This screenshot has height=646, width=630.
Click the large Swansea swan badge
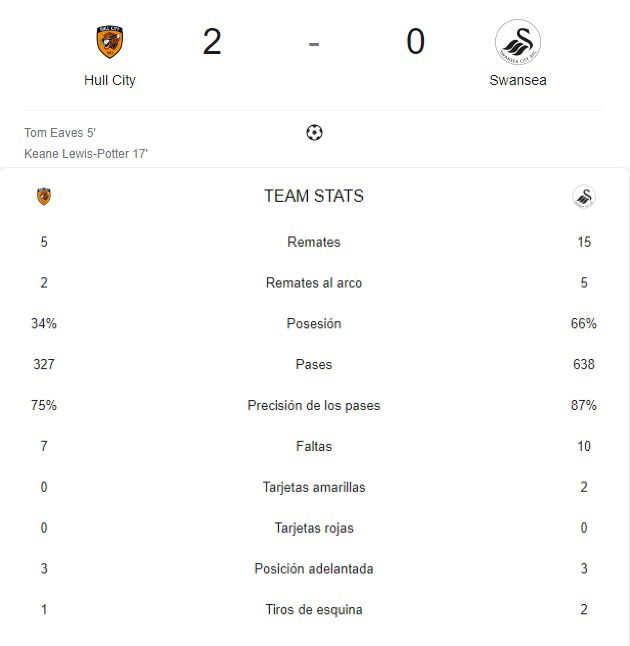coord(518,42)
